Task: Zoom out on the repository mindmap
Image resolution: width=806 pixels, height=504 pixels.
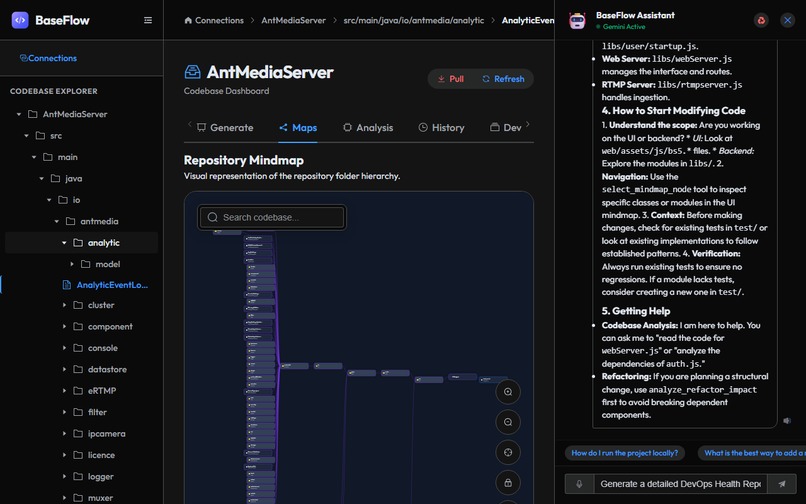Action: (x=508, y=422)
